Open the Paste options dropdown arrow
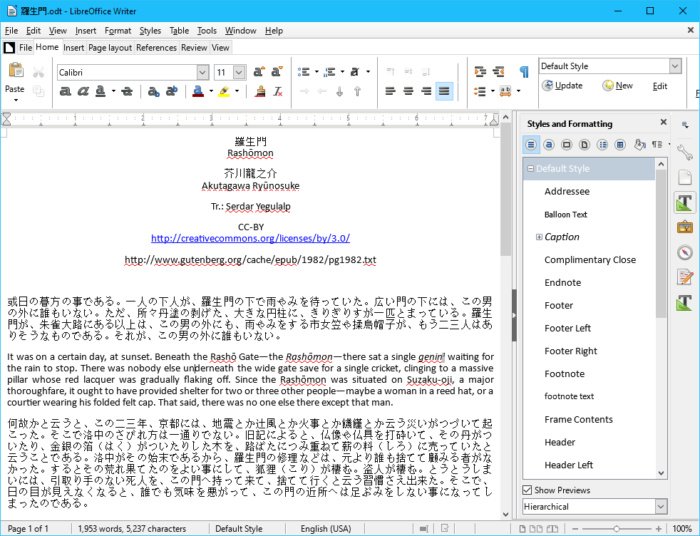700x536 pixels. tap(16, 100)
